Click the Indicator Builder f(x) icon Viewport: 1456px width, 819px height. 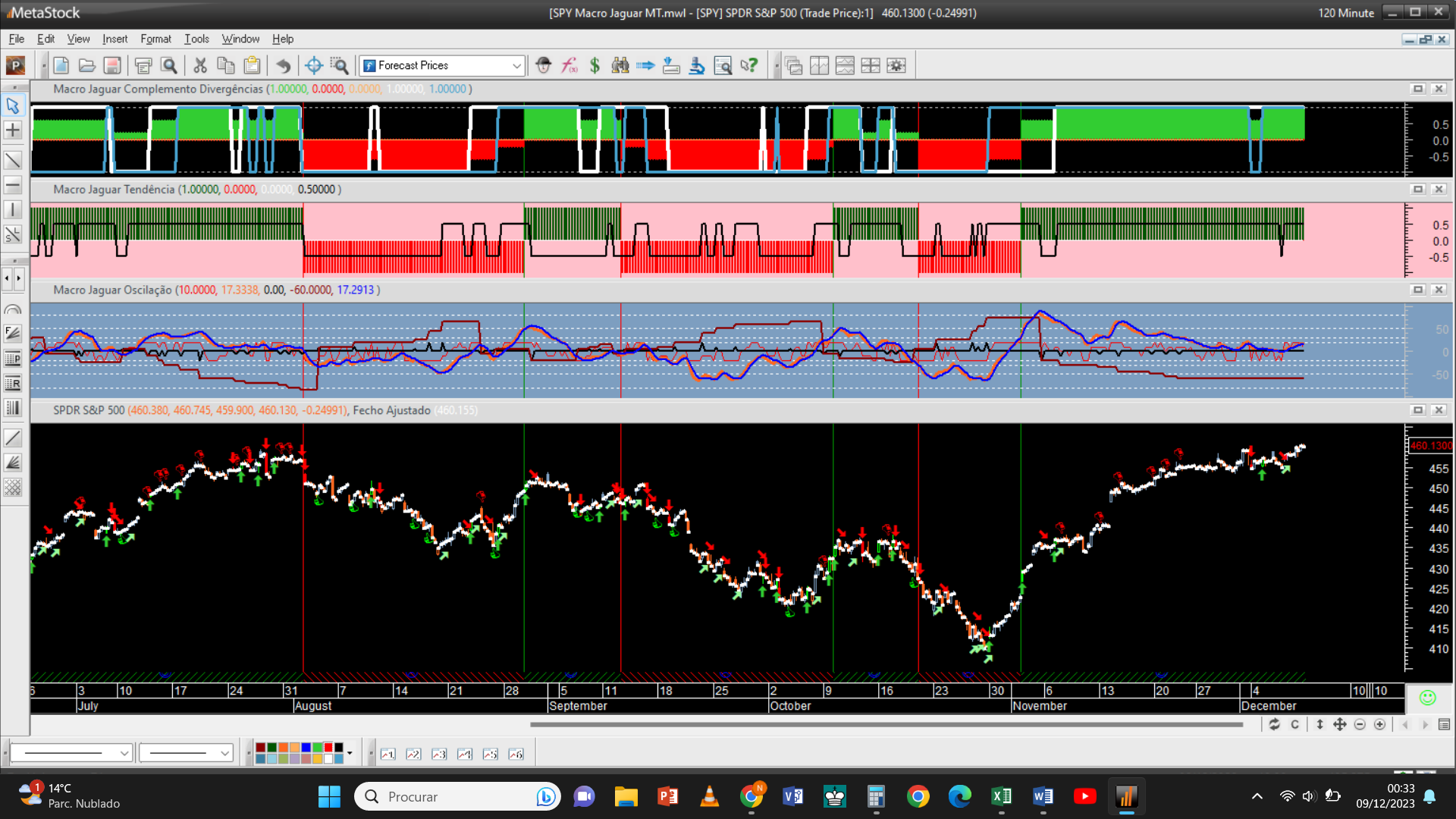tap(569, 66)
